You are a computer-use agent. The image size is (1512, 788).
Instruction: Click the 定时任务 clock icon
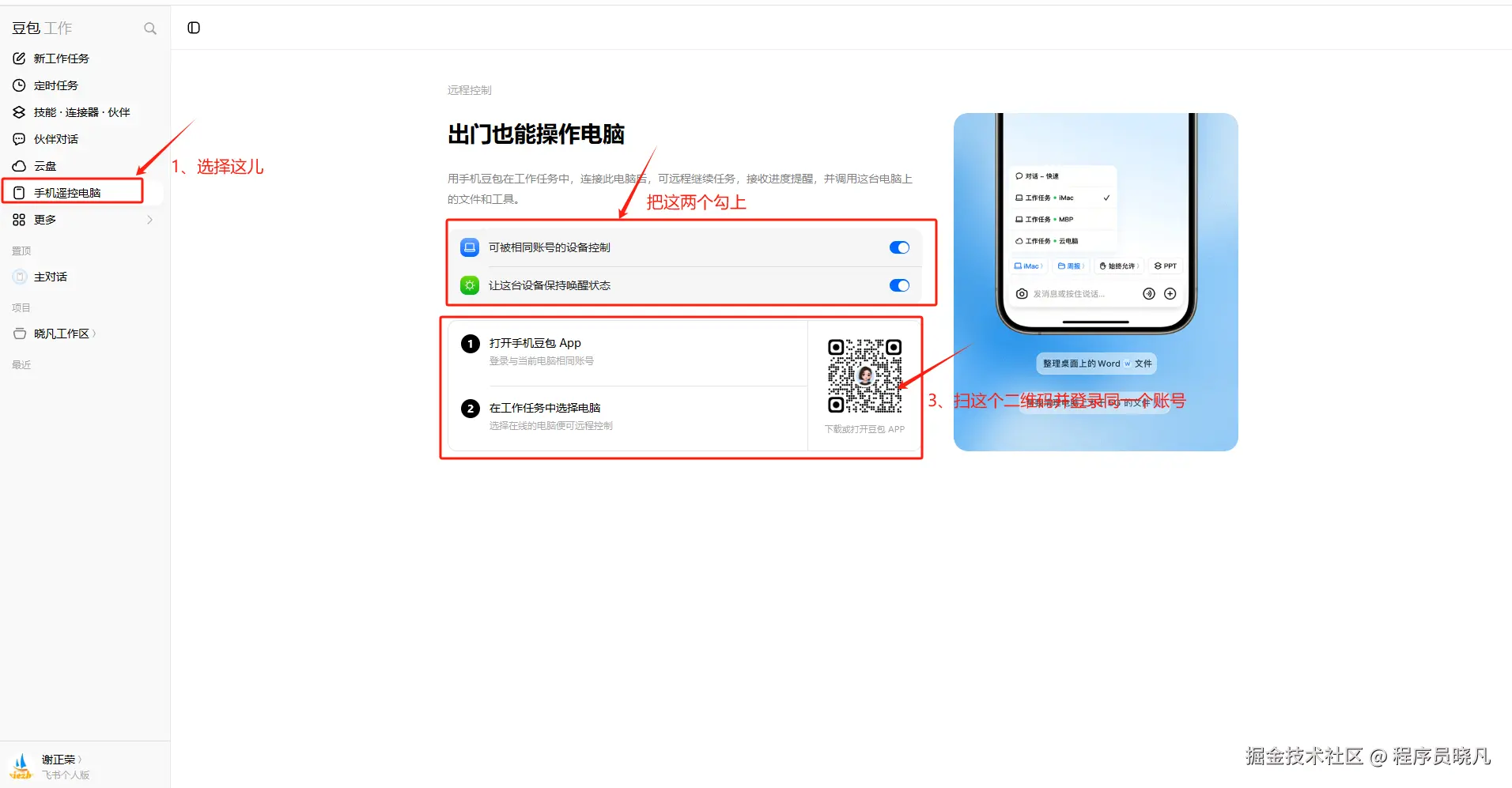[x=20, y=85]
